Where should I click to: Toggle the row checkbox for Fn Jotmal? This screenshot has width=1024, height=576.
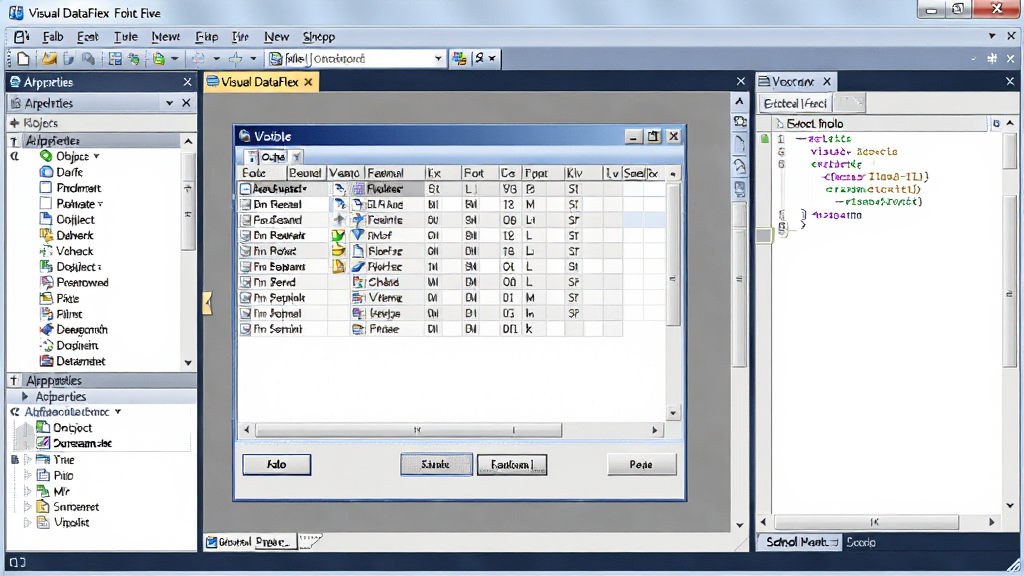pos(246,313)
